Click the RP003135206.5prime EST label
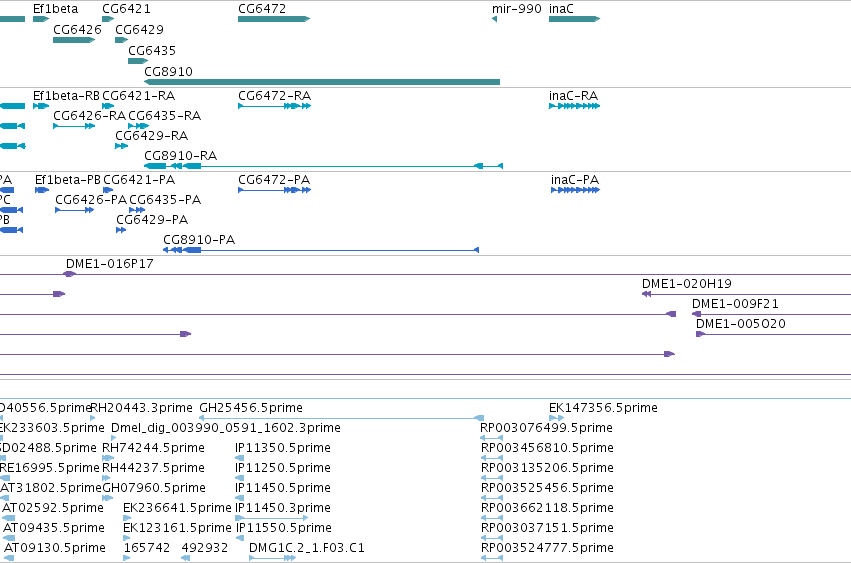851x563 pixels. [x=548, y=468]
